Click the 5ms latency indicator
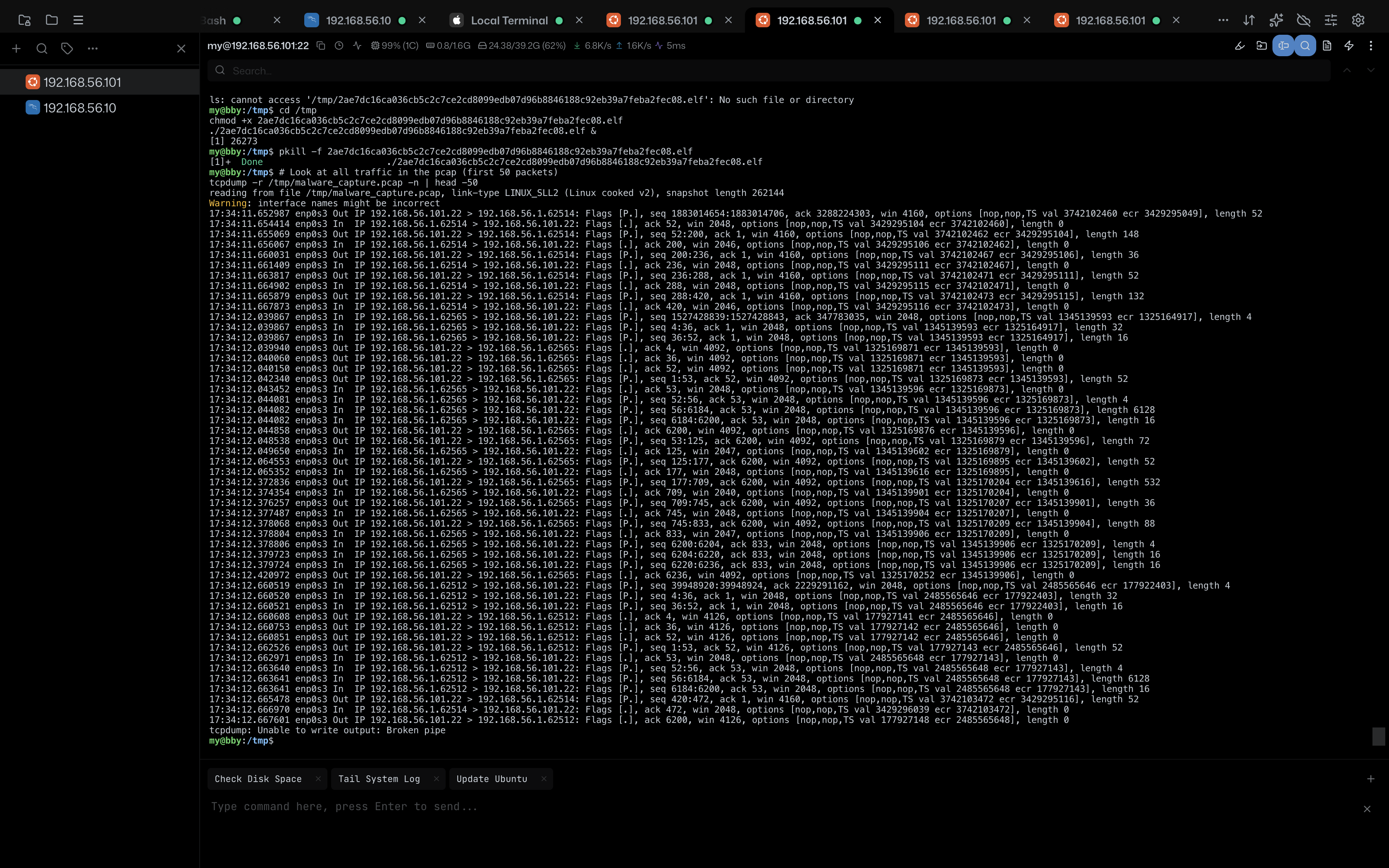The height and width of the screenshot is (868, 1389). (x=671, y=45)
